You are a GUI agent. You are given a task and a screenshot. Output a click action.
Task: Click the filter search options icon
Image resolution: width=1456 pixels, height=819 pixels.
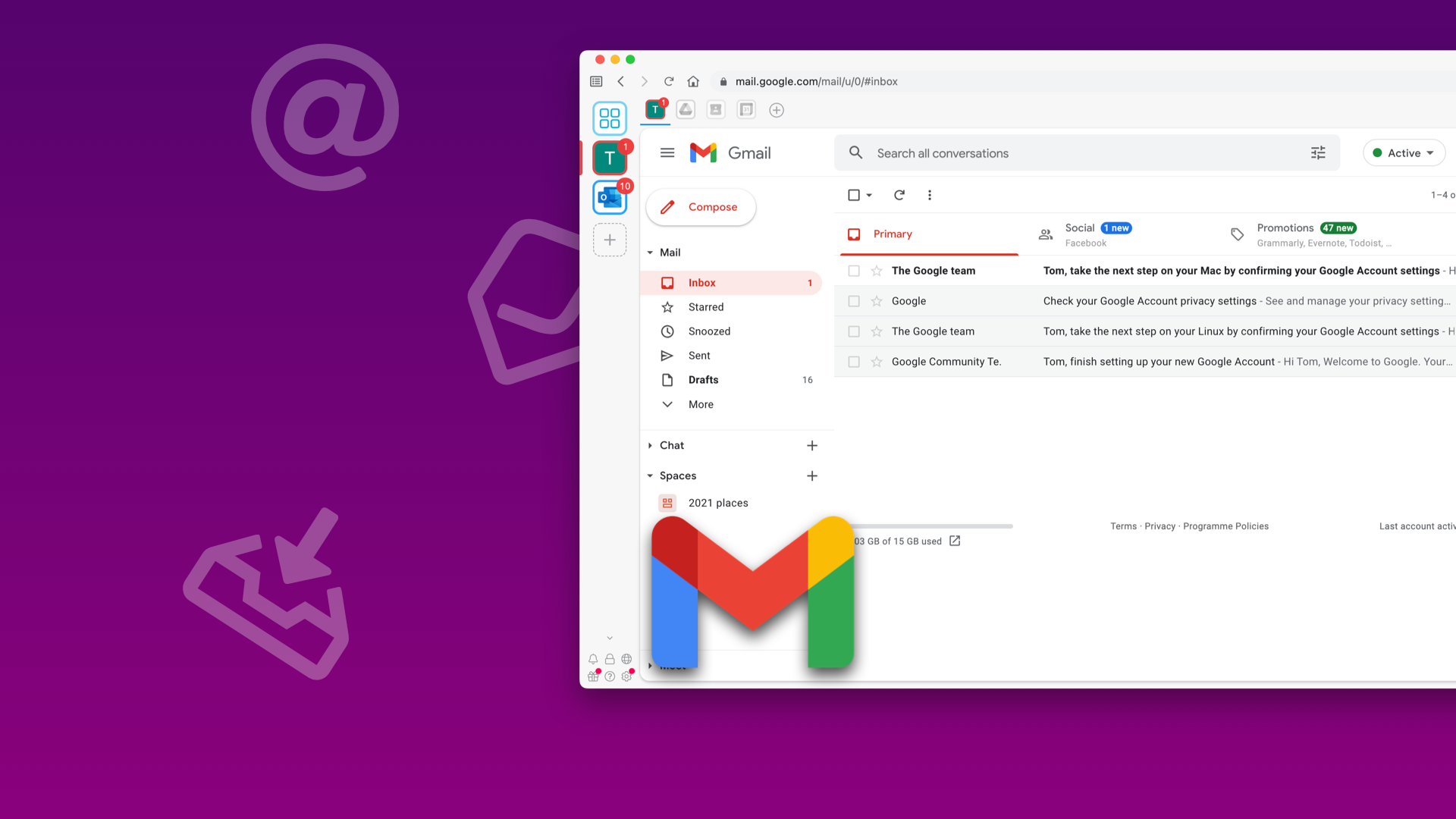point(1318,153)
